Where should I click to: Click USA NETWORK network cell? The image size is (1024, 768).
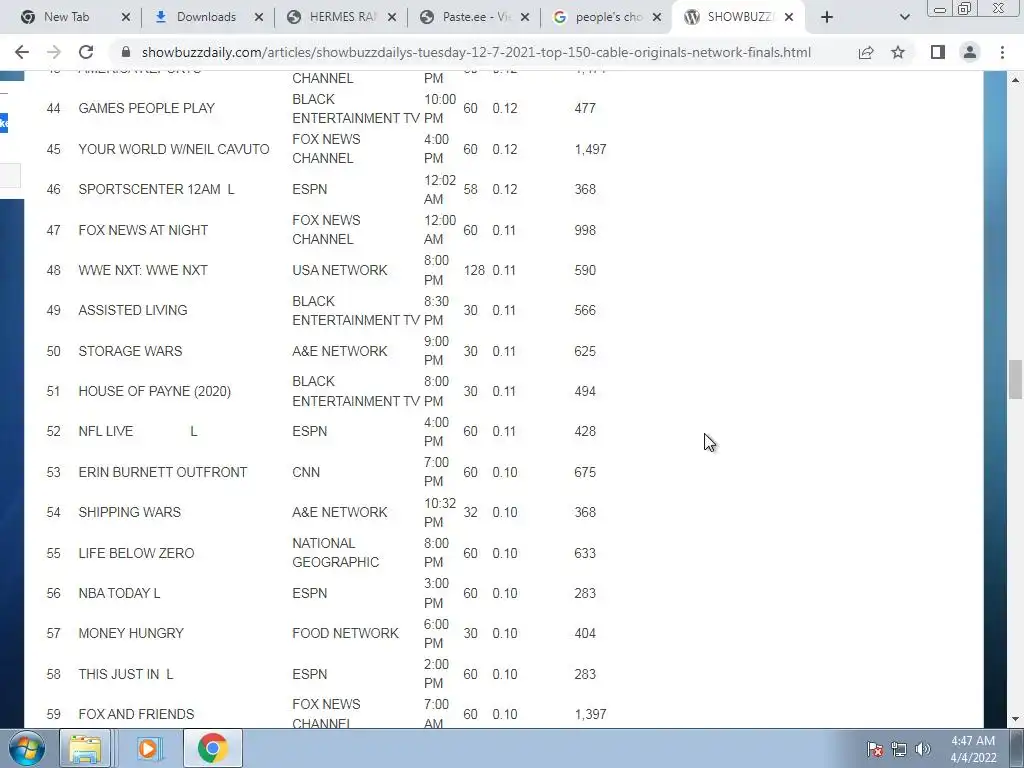pyautogui.click(x=340, y=270)
